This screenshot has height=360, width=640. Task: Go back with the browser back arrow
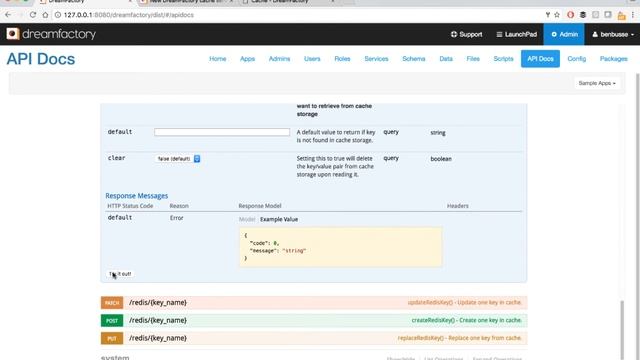[x=8, y=15]
